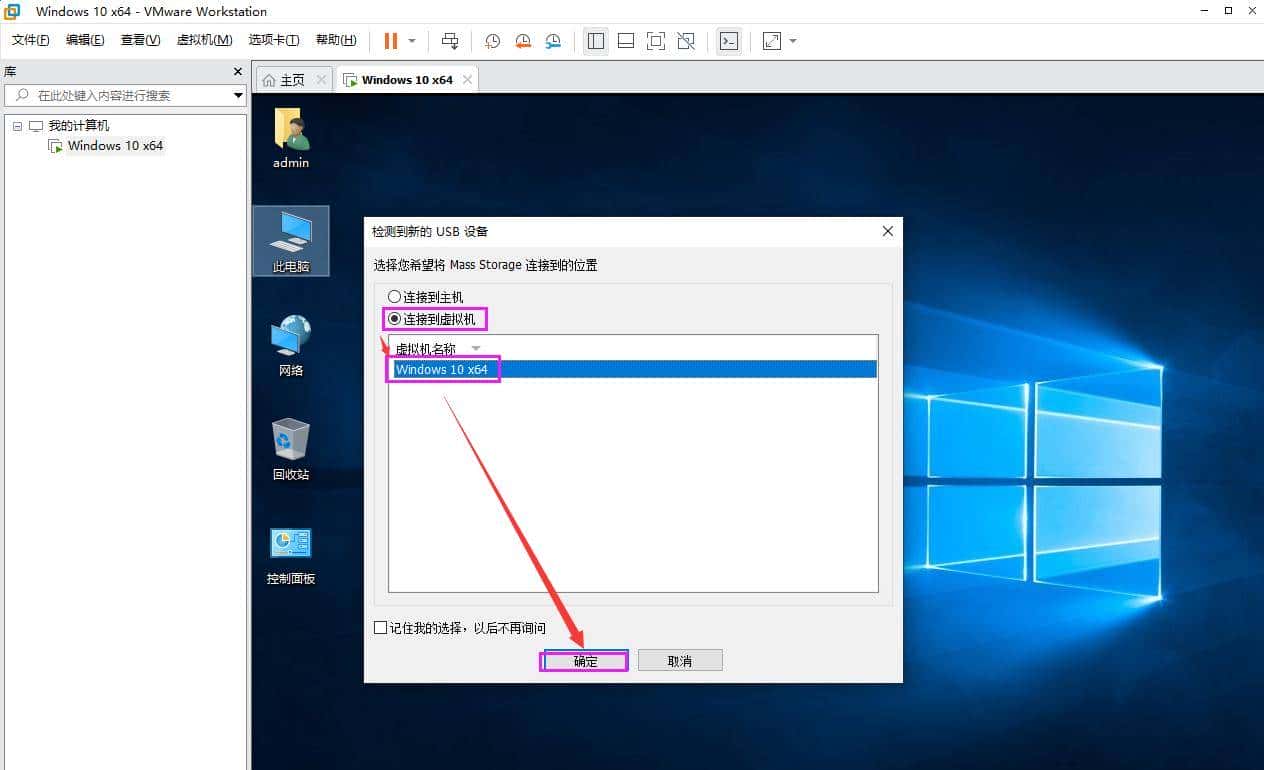Select the 连接到主机 radio option
This screenshot has height=770, width=1264.
point(394,297)
